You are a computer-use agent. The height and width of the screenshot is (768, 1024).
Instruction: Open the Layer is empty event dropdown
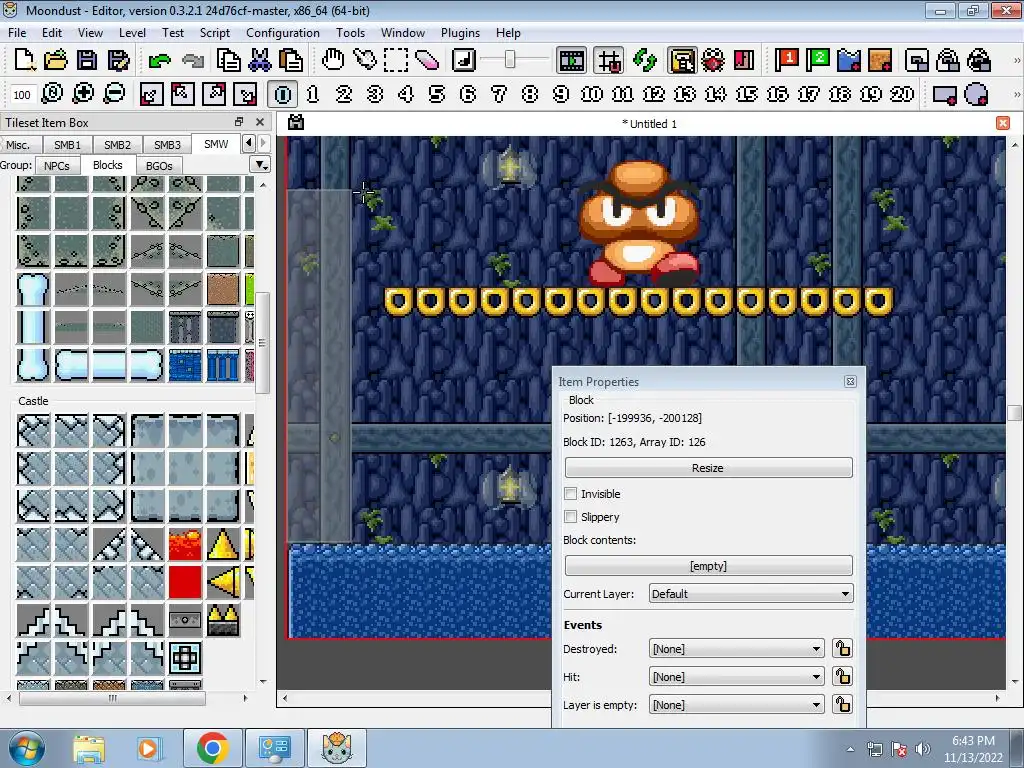[737, 705]
